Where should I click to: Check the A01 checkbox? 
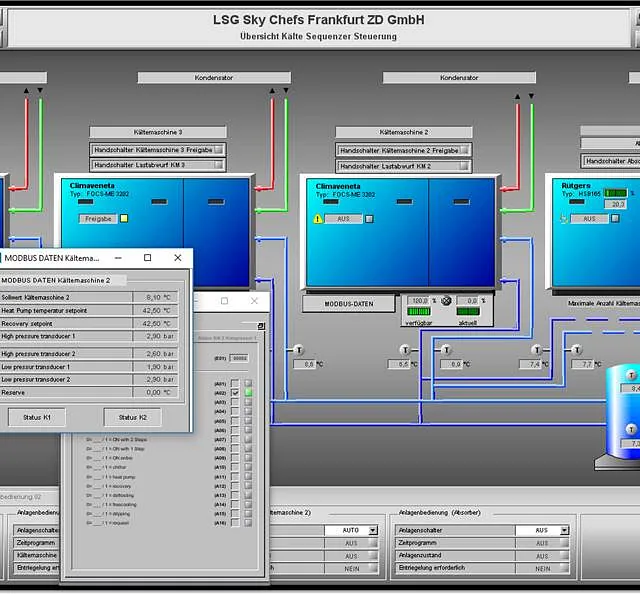point(235,383)
